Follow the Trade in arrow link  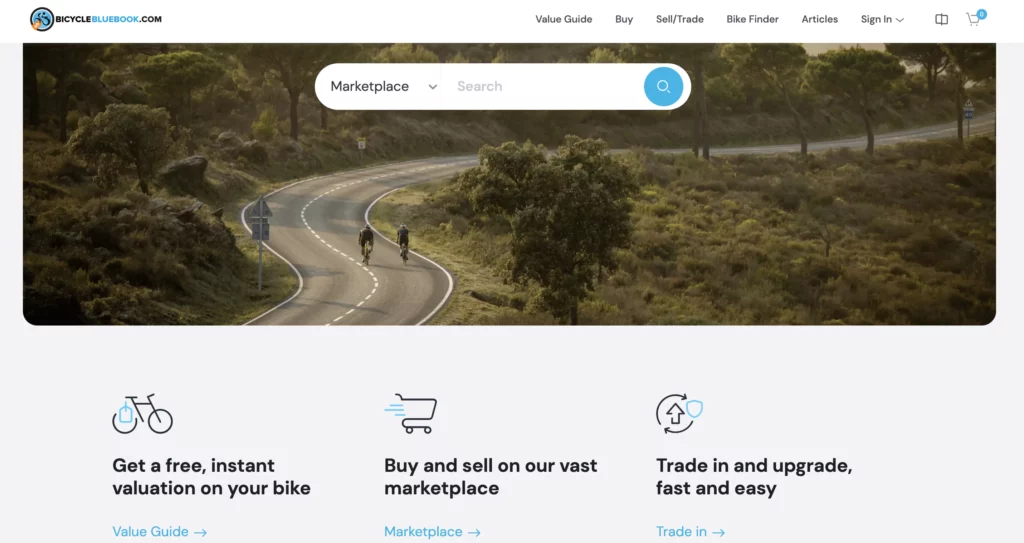pos(690,532)
